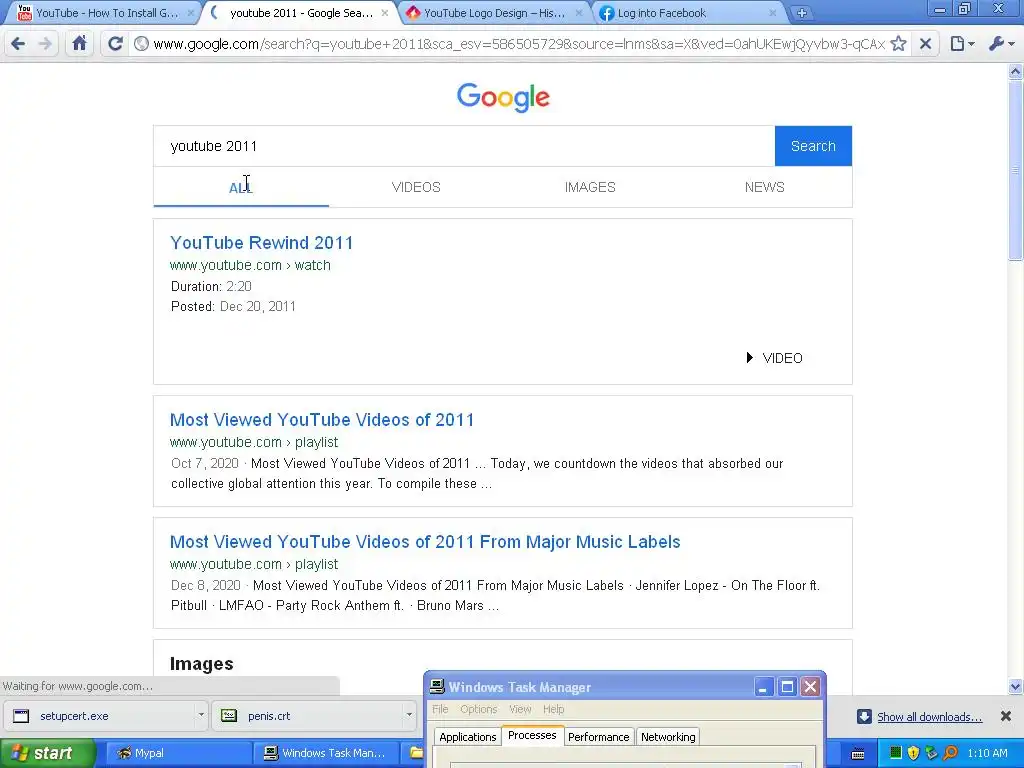Image resolution: width=1024 pixels, height=768 pixels.
Task: Open Task Manager View menu
Action: pos(520,709)
